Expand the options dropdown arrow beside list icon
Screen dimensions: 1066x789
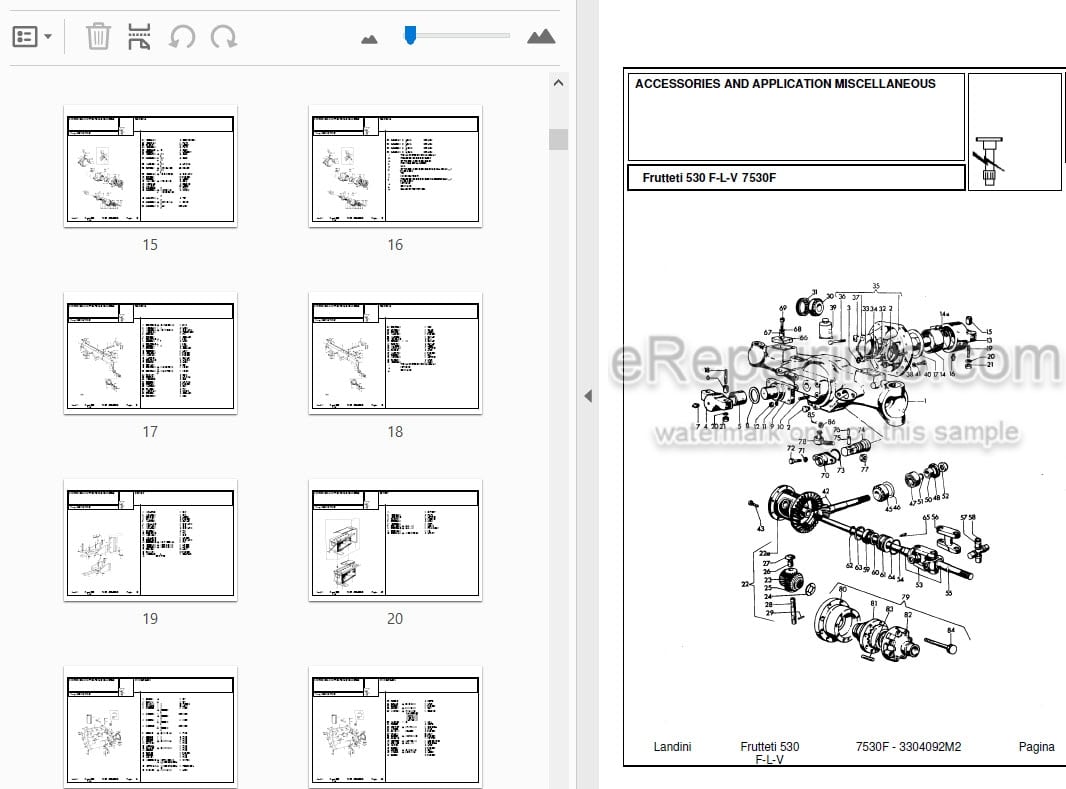click(48, 37)
